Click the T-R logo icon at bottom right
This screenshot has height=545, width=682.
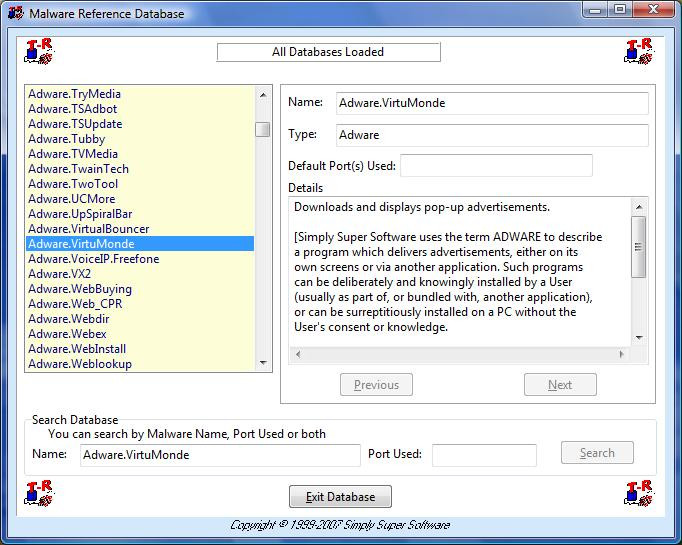639,493
